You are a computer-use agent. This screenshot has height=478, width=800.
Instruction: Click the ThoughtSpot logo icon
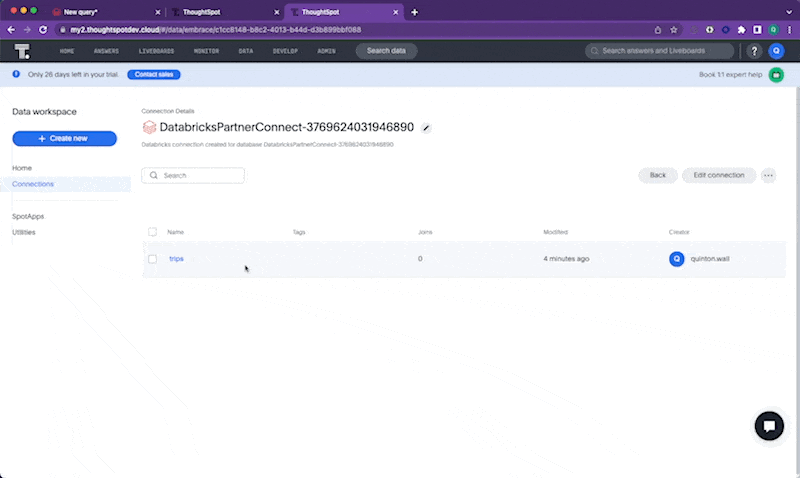pyautogui.click(x=22, y=51)
